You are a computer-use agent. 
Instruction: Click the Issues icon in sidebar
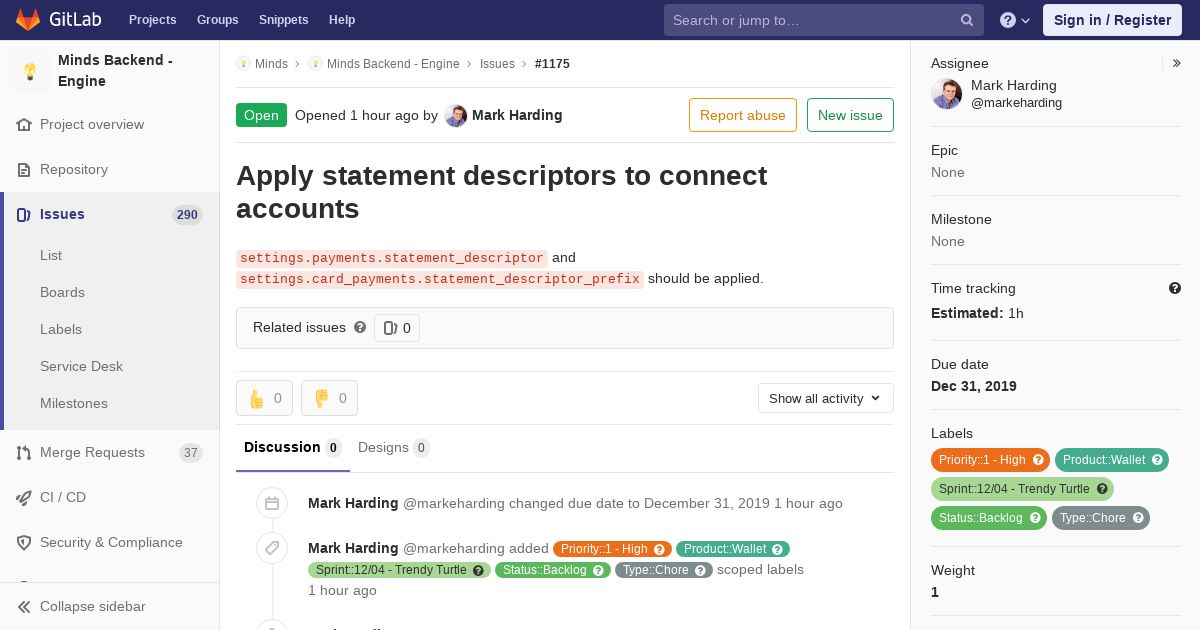[x=24, y=215]
